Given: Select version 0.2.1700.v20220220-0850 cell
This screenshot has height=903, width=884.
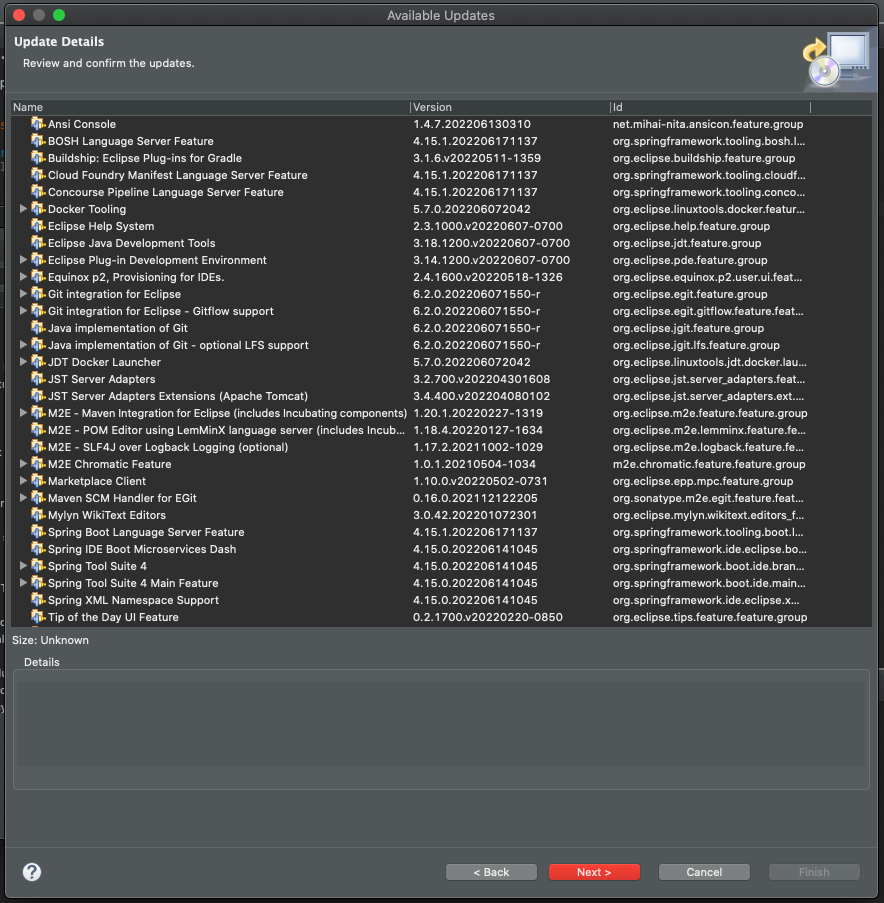Looking at the screenshot, I should coord(488,617).
